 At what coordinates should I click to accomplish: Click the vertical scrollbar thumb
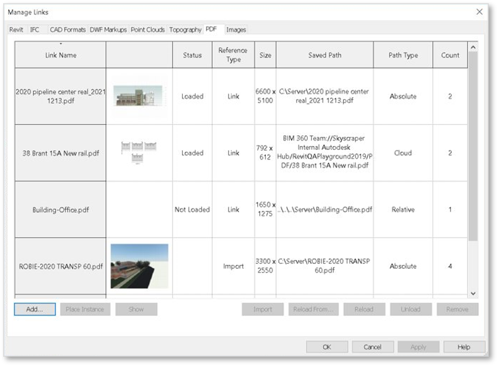[x=473, y=146]
